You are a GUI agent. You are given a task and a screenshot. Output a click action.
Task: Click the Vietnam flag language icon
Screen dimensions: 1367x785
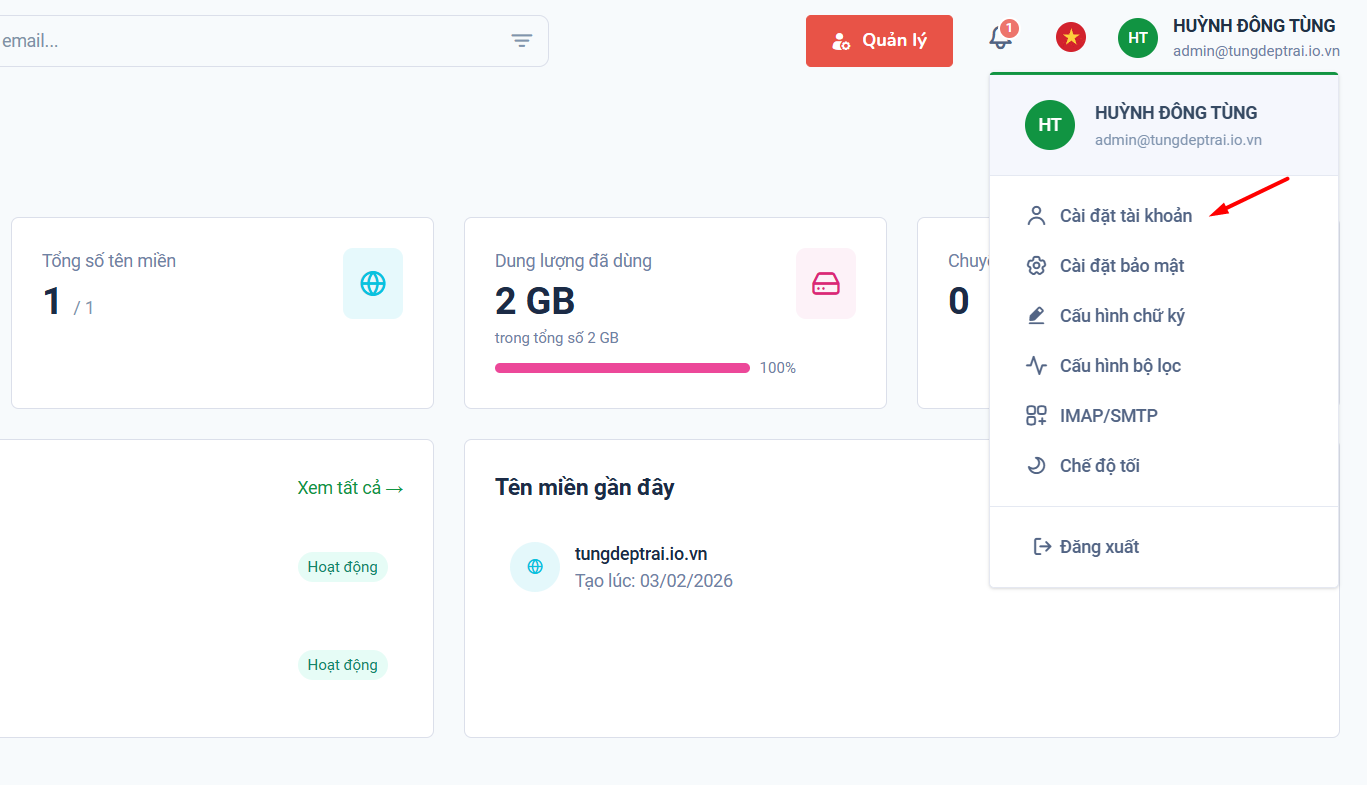tap(1071, 38)
